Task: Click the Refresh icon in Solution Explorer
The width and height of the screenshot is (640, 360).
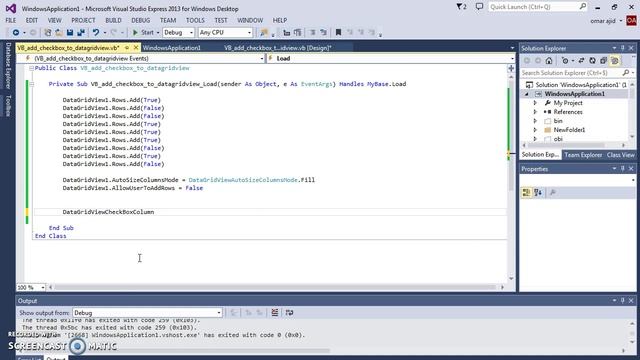Action: 592,61
